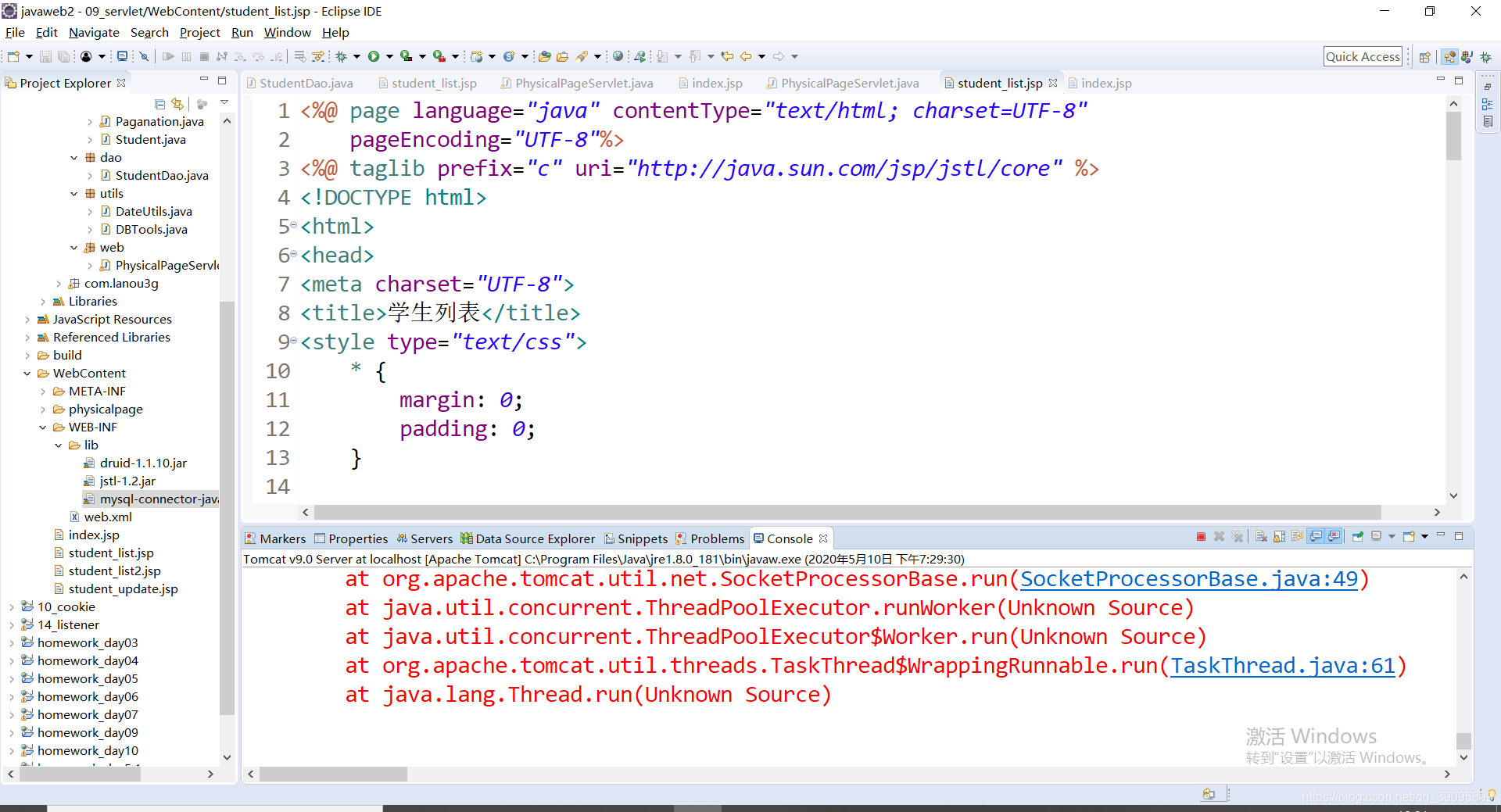Screen dimensions: 1501x812
Task: Click the Save icon in toolbar
Action: [x=45, y=56]
